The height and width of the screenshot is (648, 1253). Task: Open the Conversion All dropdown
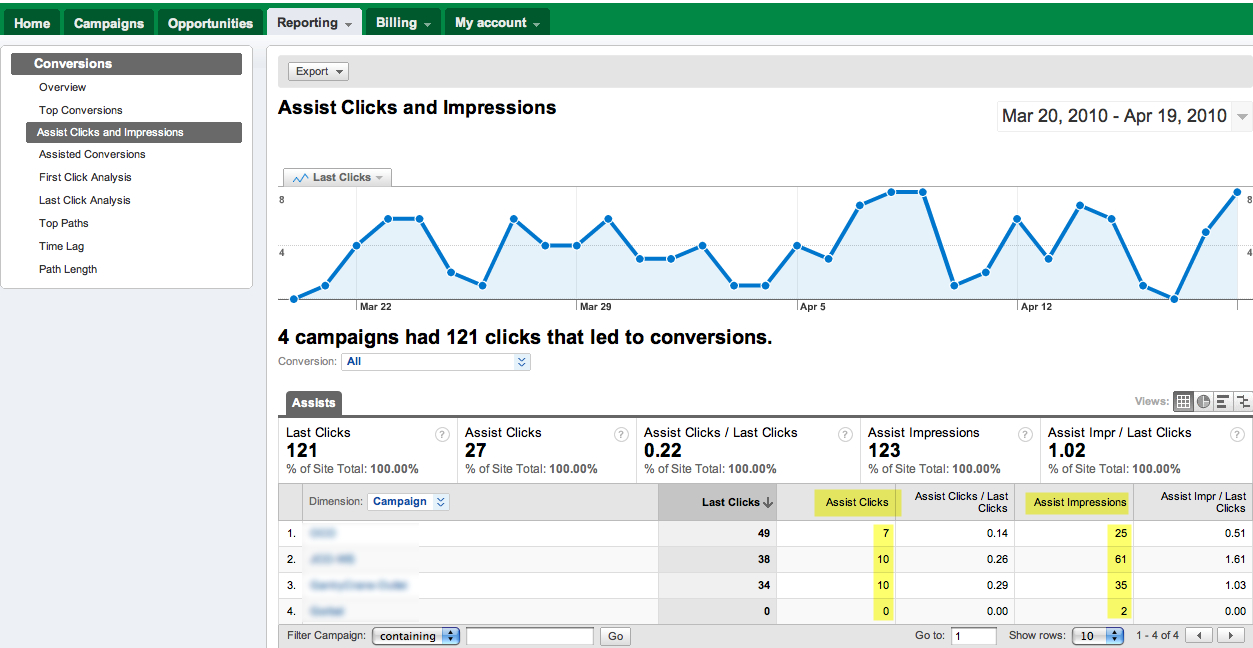(x=436, y=361)
